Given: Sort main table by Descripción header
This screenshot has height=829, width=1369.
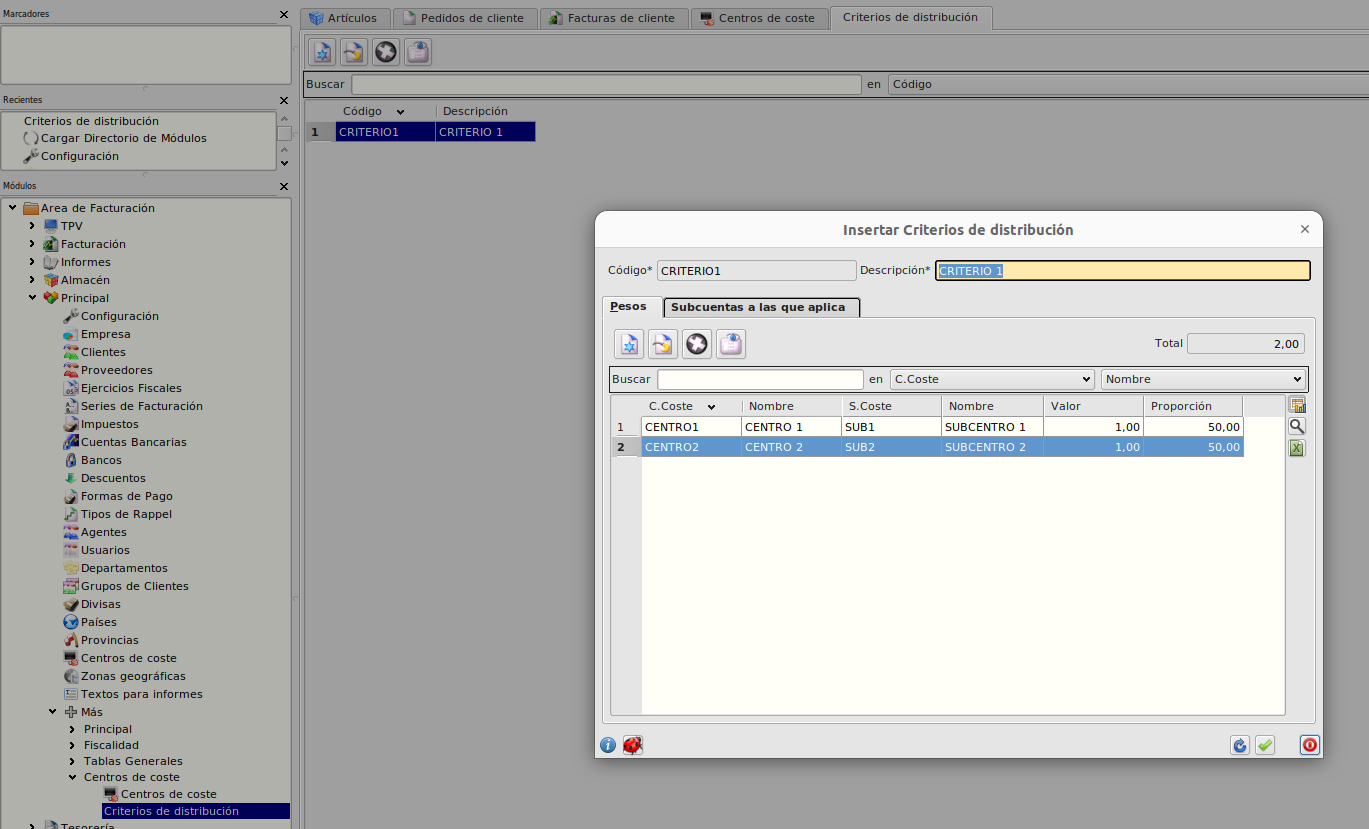Looking at the screenshot, I should point(485,111).
